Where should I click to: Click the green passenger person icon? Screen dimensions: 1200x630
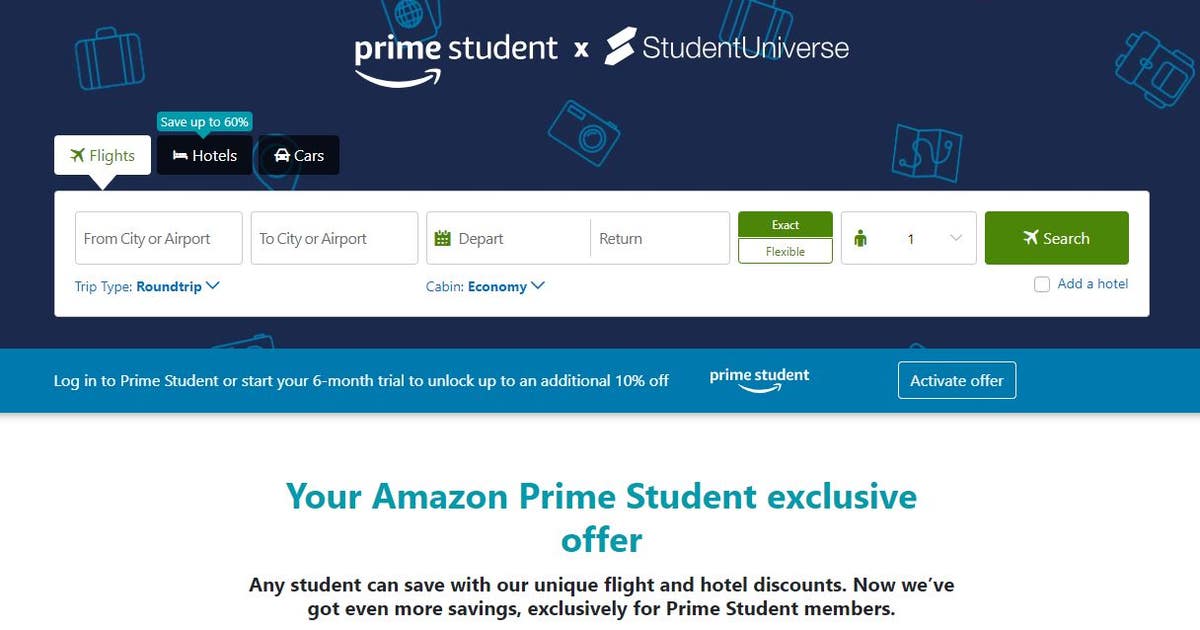pyautogui.click(x=861, y=238)
